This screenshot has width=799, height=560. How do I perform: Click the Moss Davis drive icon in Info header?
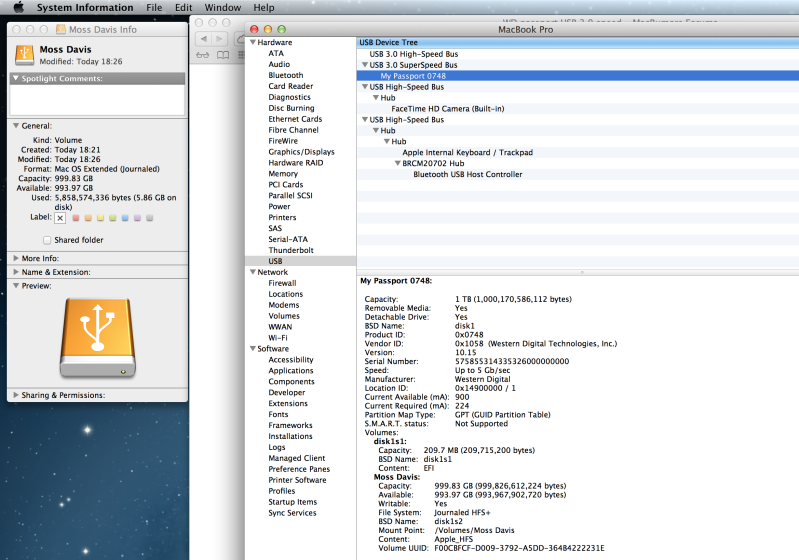click(x=24, y=55)
